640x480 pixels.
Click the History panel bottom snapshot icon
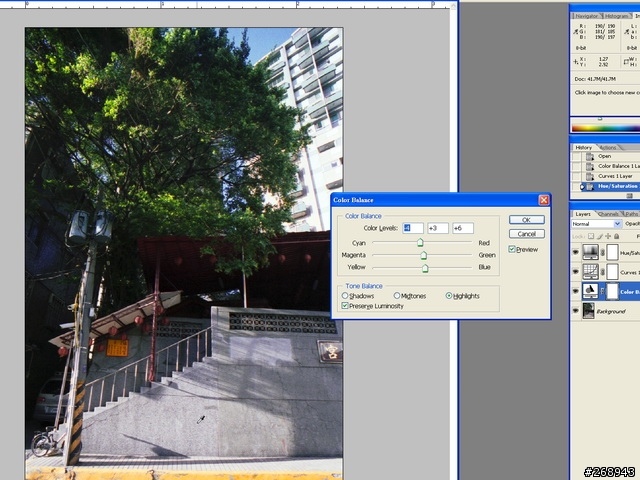630,196
